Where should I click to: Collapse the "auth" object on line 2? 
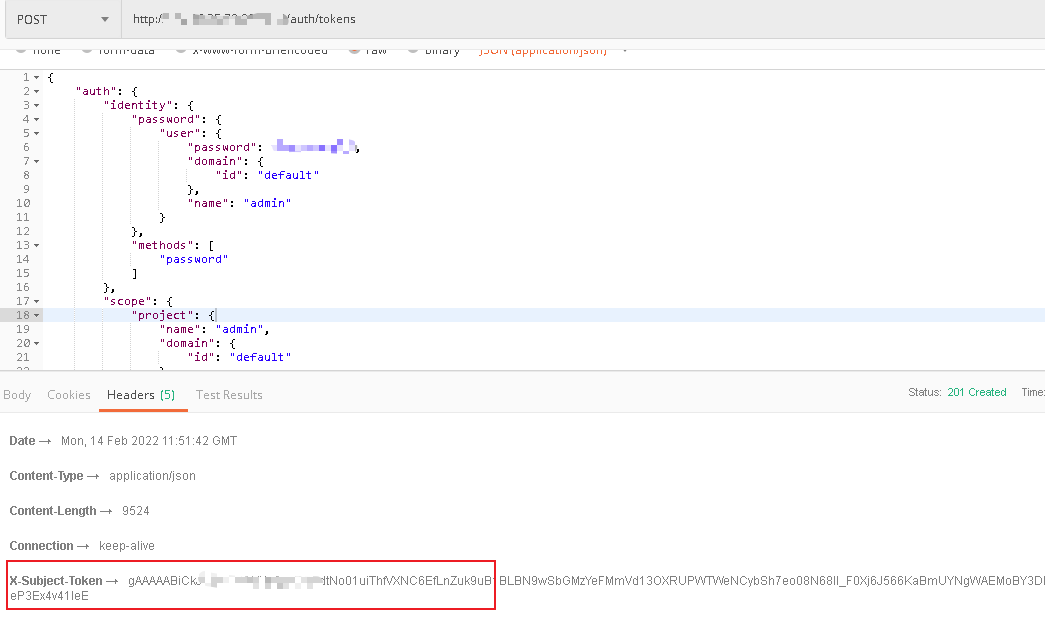click(x=35, y=90)
